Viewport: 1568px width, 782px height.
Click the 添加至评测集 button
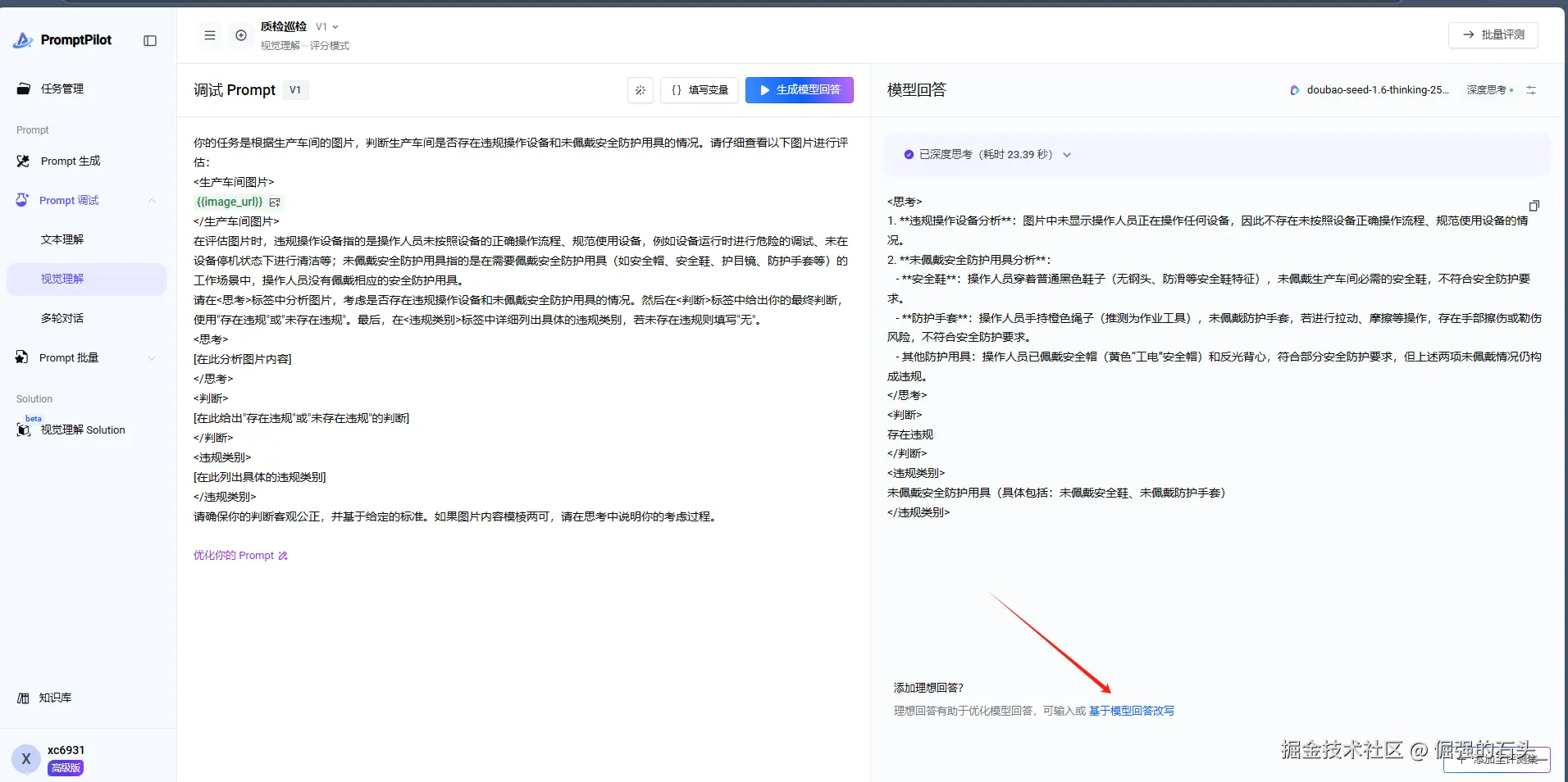pyautogui.click(x=1497, y=759)
